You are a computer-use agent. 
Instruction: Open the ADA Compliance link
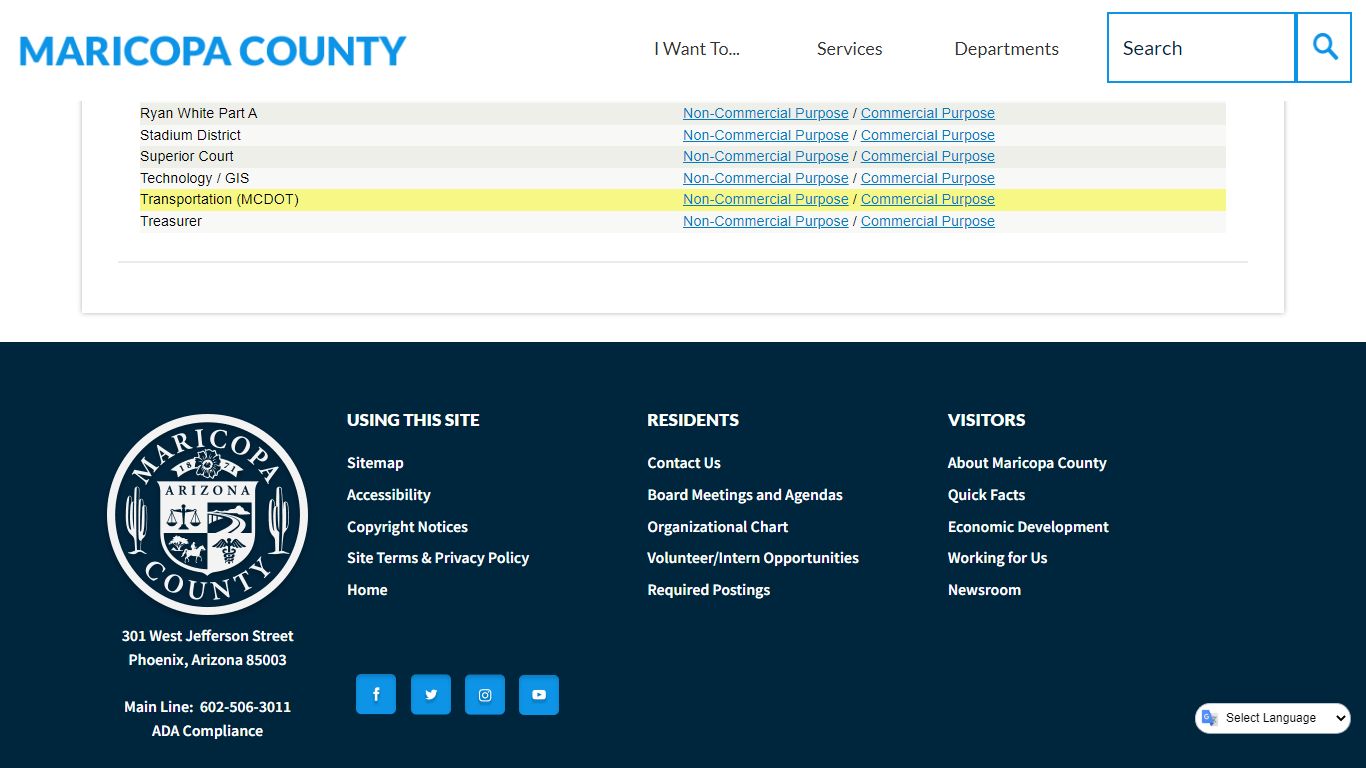click(x=207, y=731)
